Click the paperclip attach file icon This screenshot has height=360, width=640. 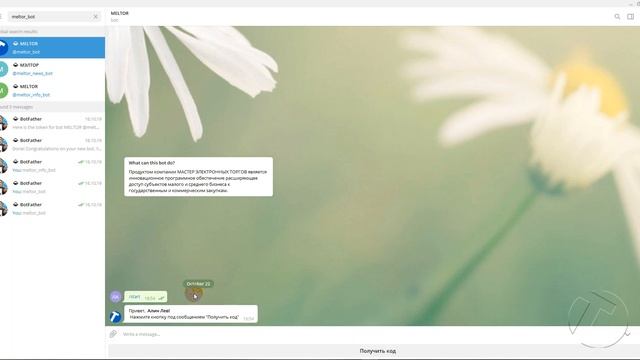pos(113,334)
